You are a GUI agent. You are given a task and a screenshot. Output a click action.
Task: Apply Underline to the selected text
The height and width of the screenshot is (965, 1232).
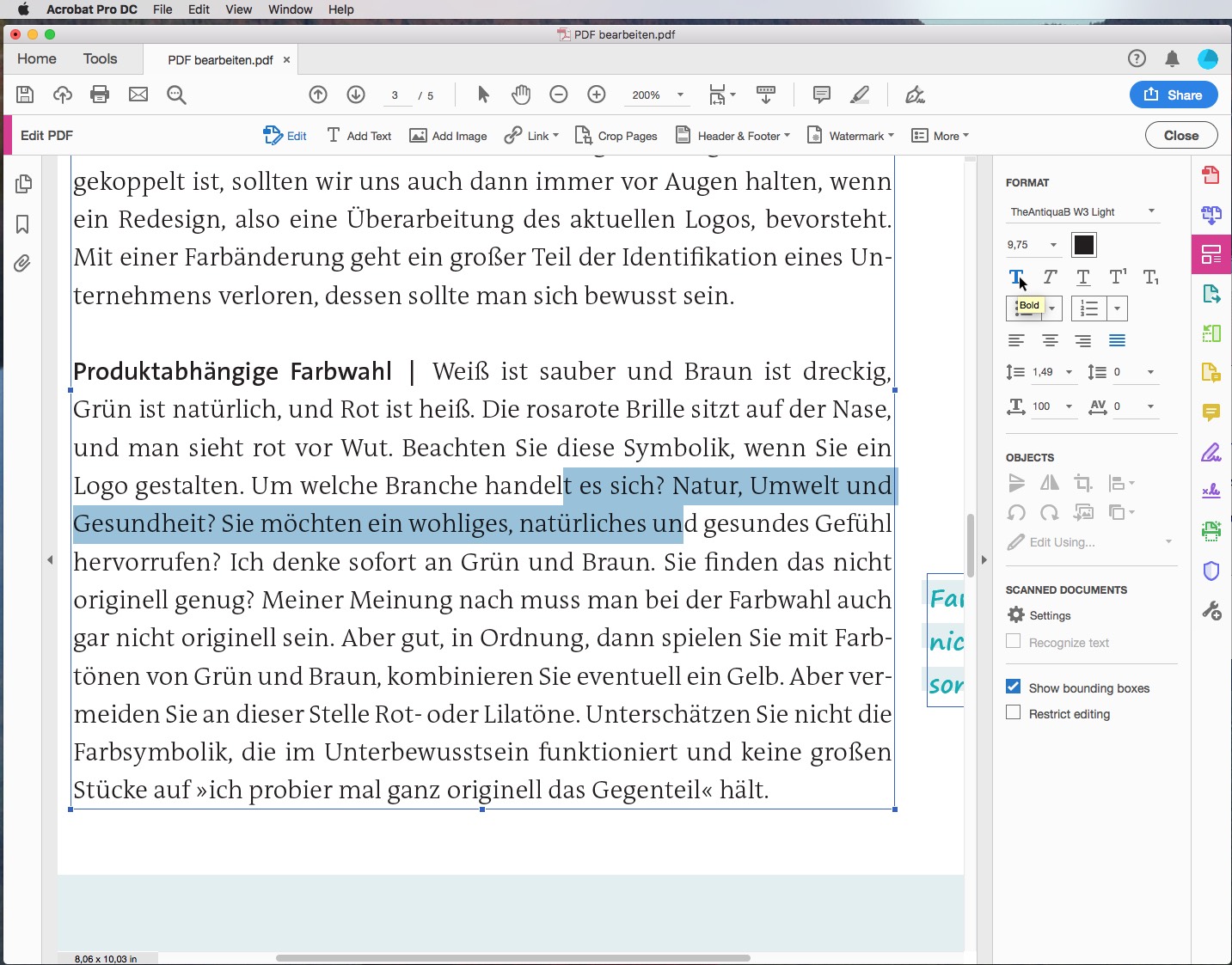(1083, 277)
